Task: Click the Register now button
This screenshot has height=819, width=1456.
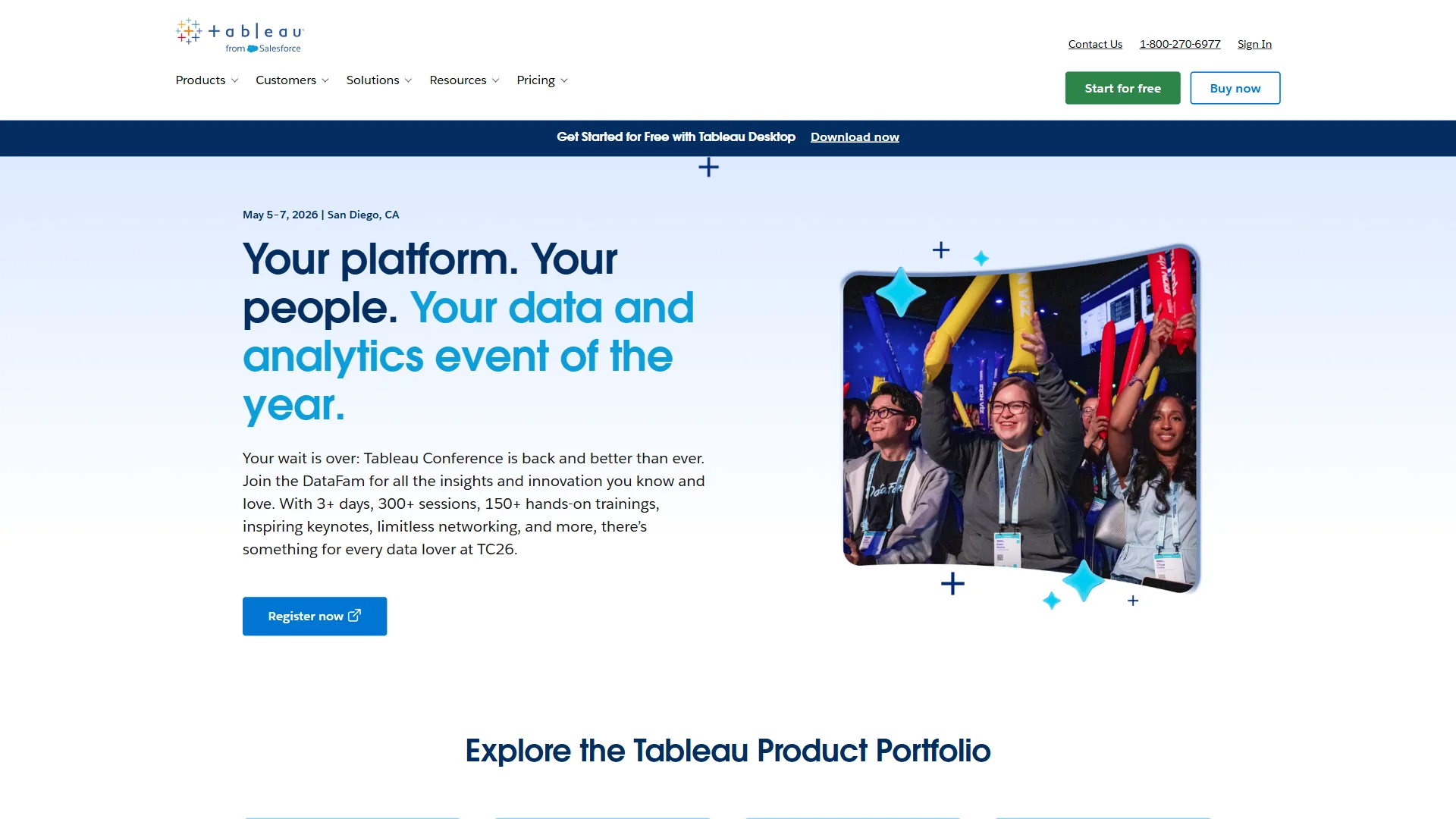Action: (x=315, y=616)
